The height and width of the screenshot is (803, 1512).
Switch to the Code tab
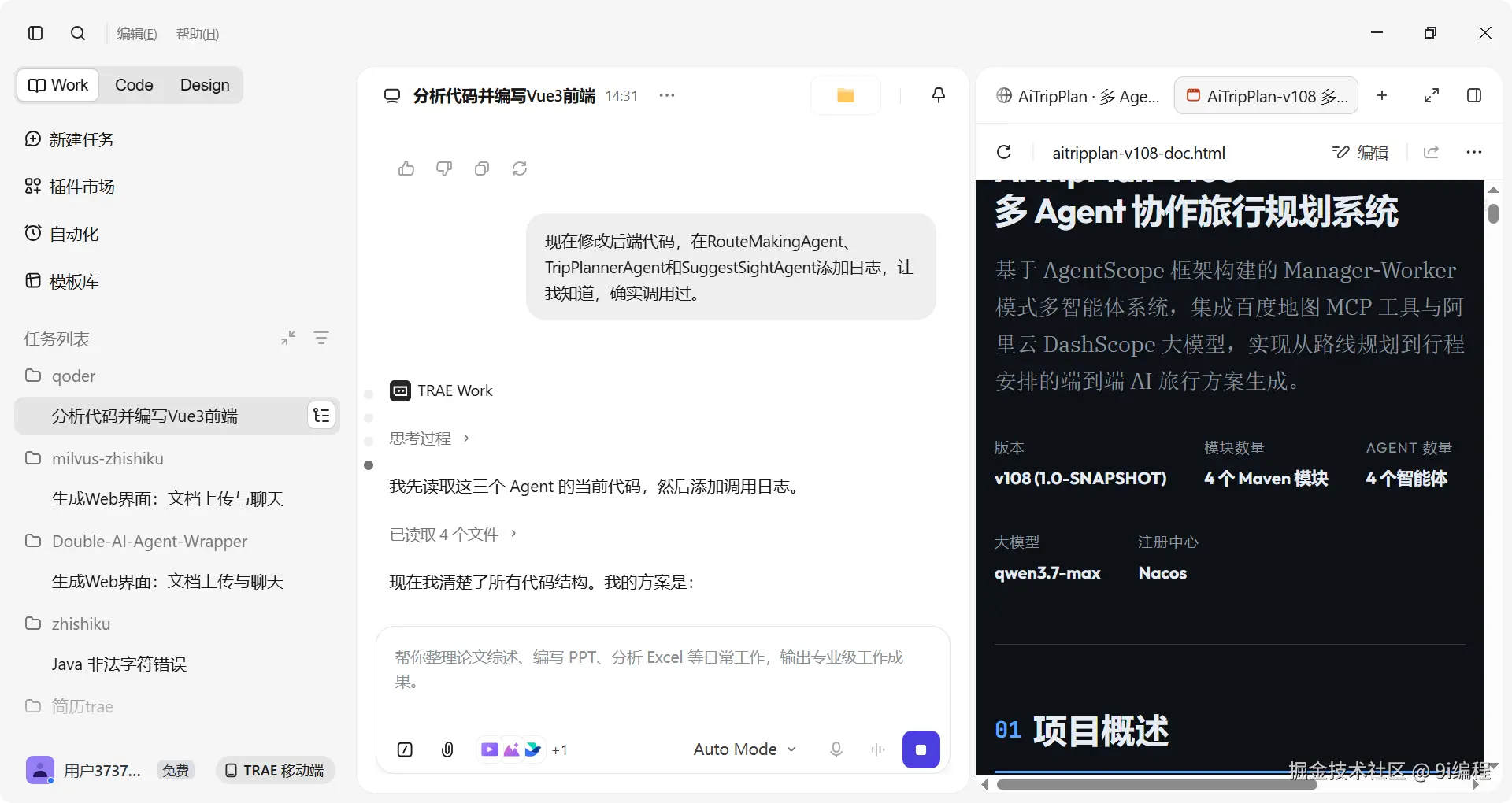(x=134, y=85)
